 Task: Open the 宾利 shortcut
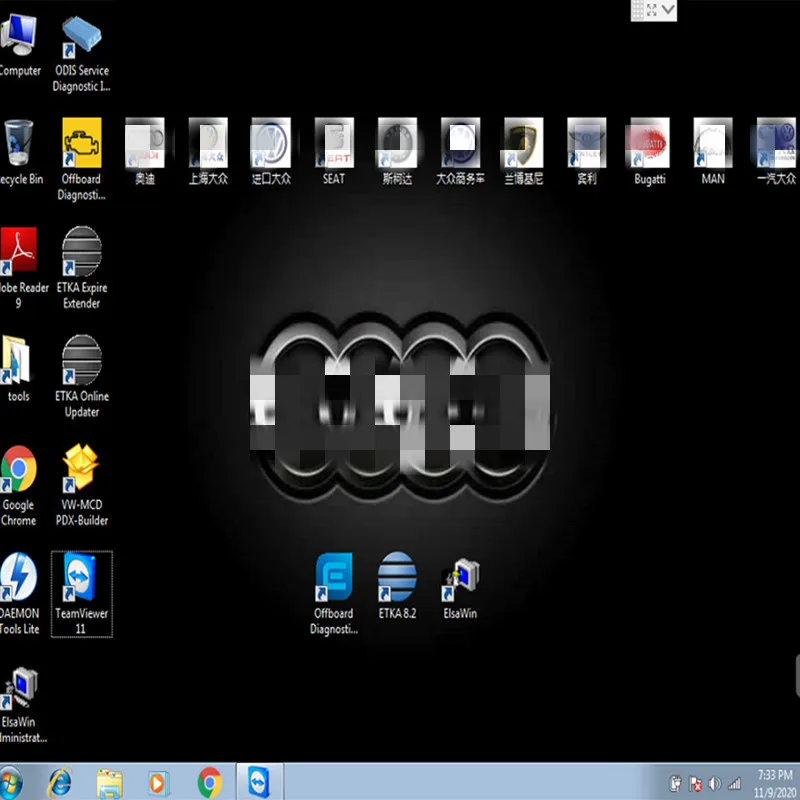(587, 152)
